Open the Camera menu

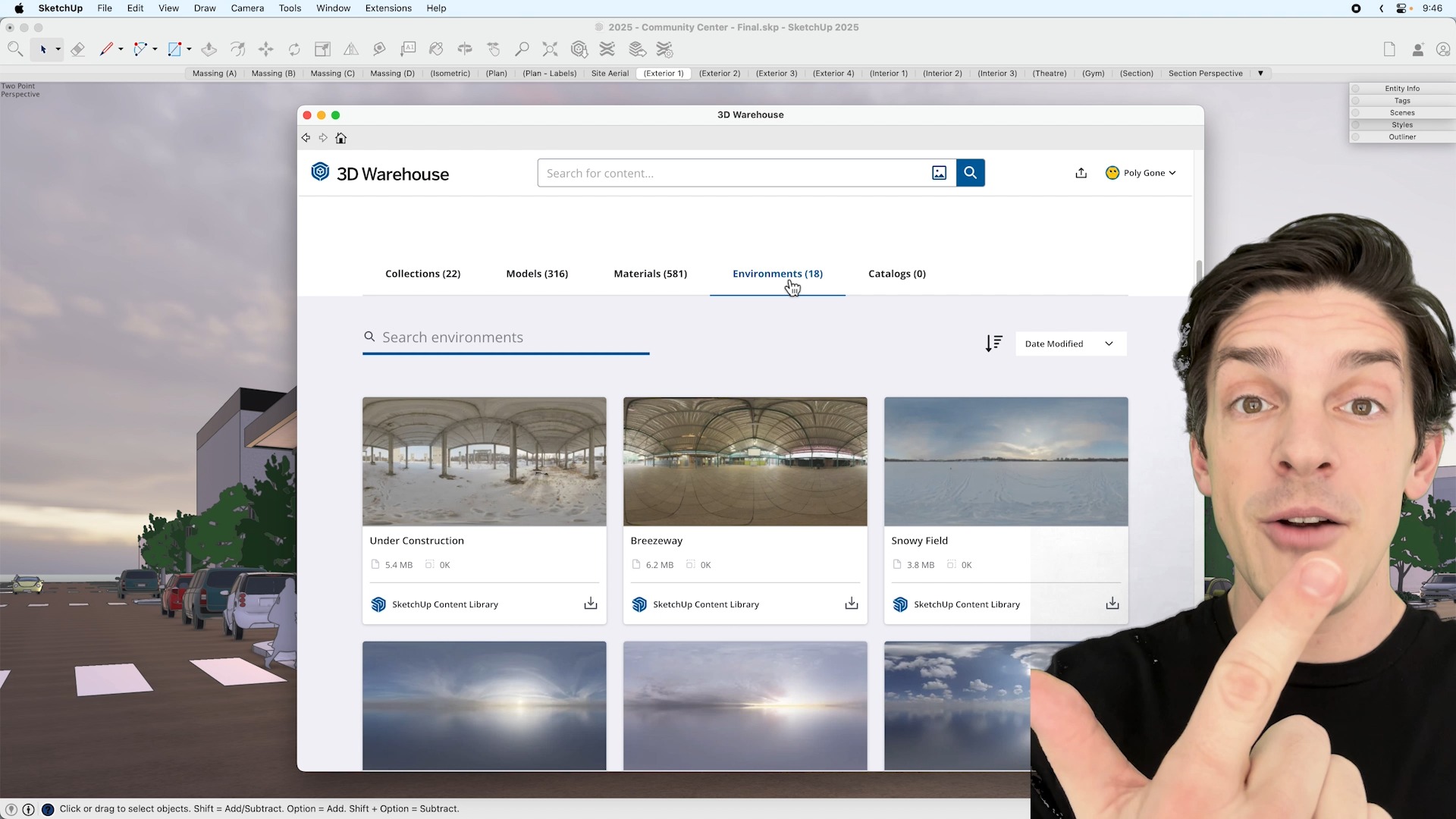[x=247, y=8]
